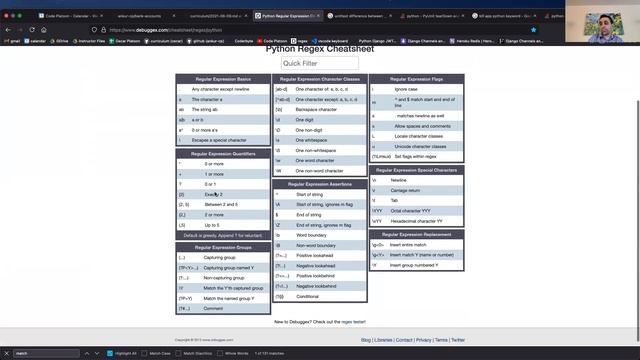Open the regex tester link
The width and height of the screenshot is (640, 360).
click(353, 322)
